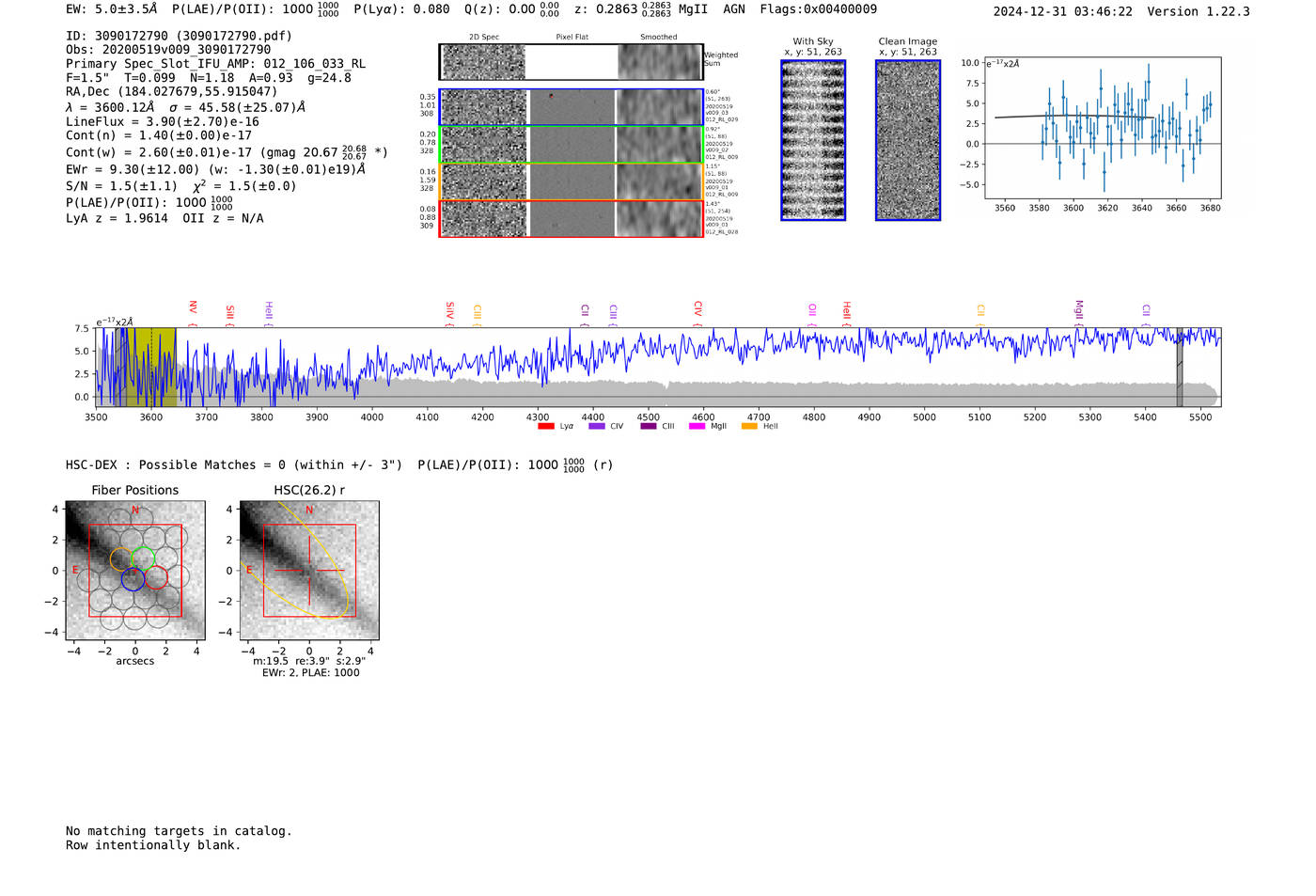Click the Flags:0x00400009 text
Image resolution: width=1316 pixels, height=896 pixels.
(818, 9)
